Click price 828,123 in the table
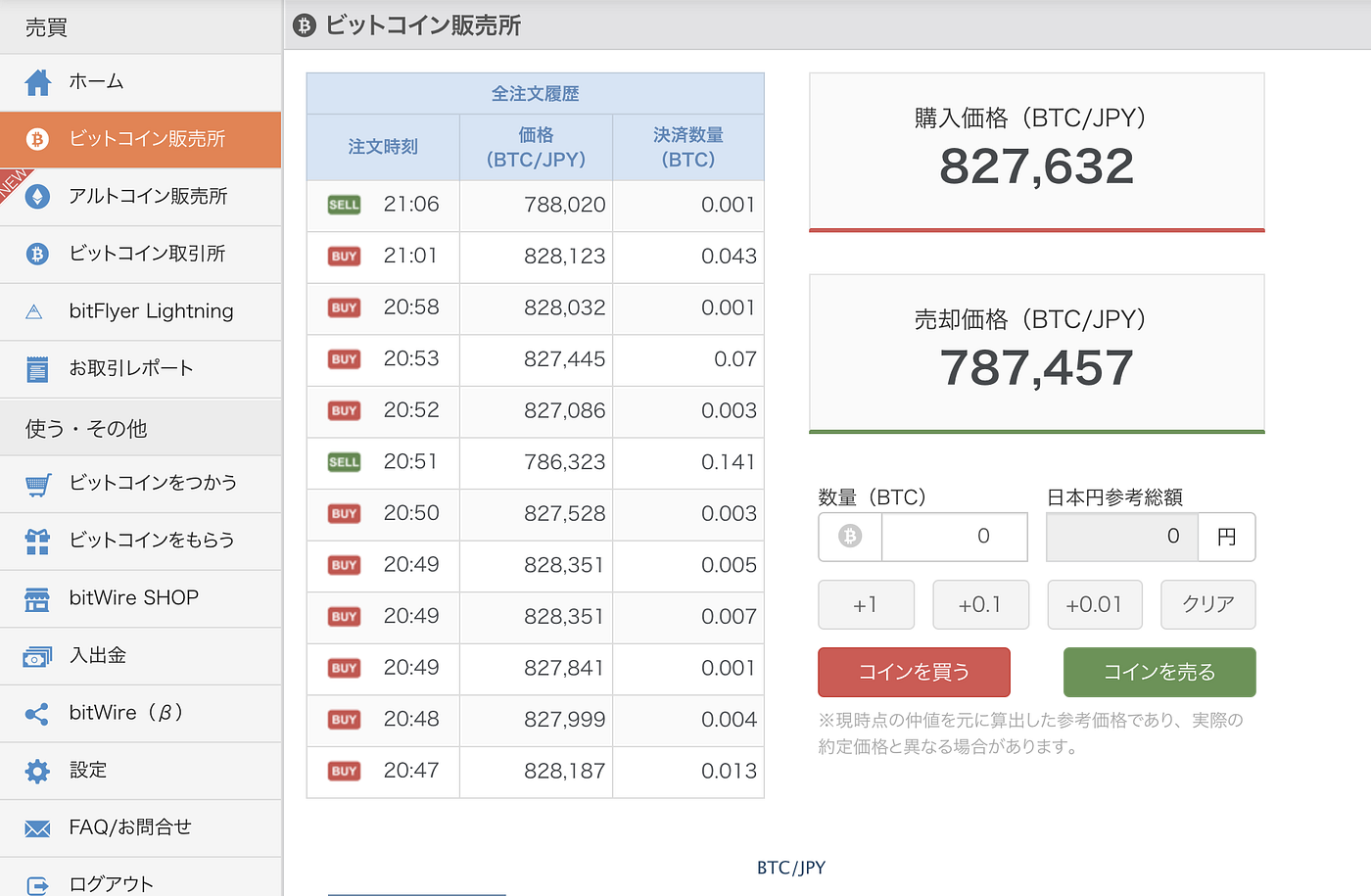The height and width of the screenshot is (896, 1371). [x=565, y=257]
